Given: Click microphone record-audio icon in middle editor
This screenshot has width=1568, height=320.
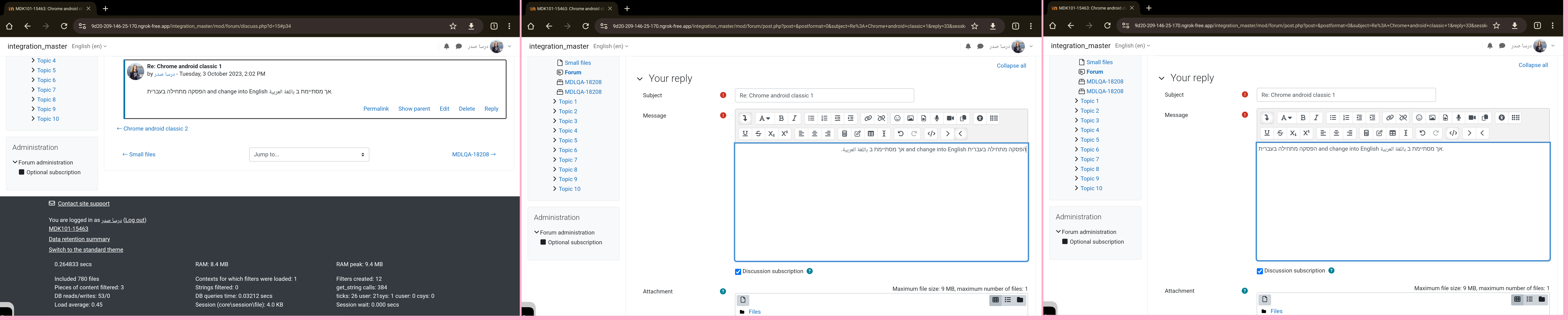Looking at the screenshot, I should pyautogui.click(x=937, y=119).
